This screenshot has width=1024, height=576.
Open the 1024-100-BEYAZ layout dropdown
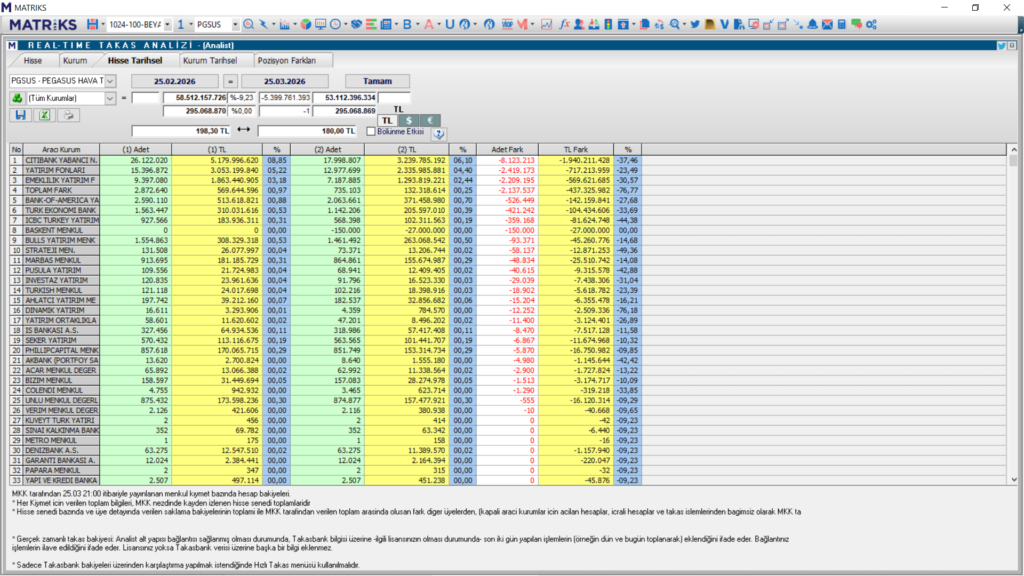point(166,23)
